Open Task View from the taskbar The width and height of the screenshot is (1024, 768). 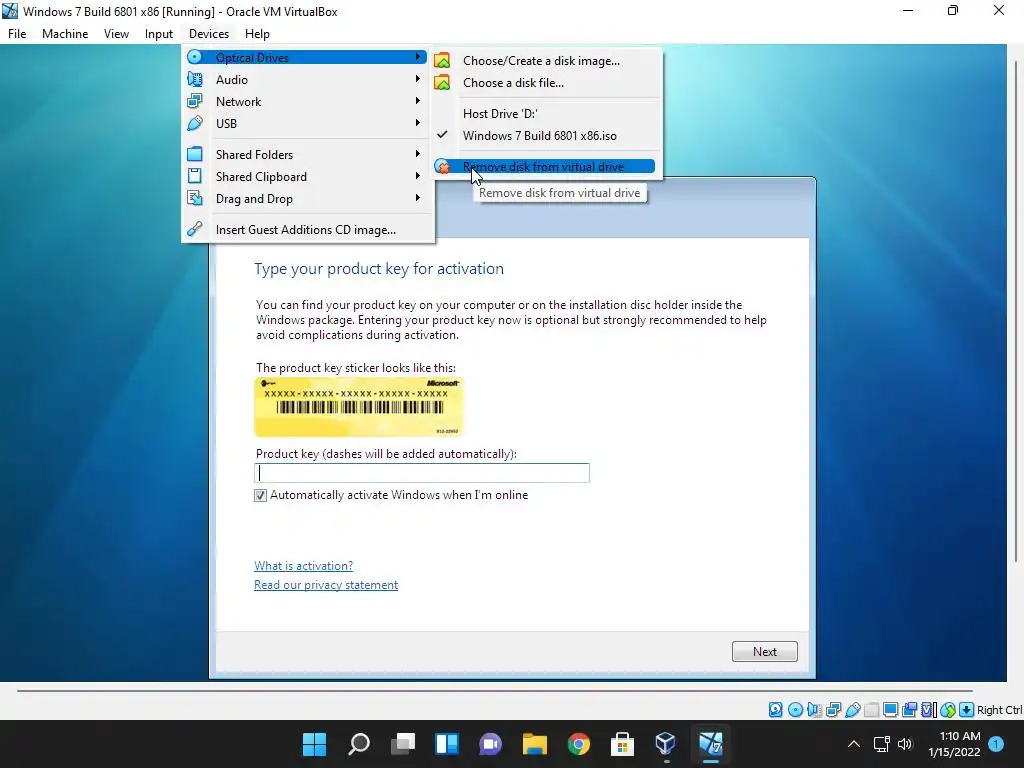[x=403, y=744]
